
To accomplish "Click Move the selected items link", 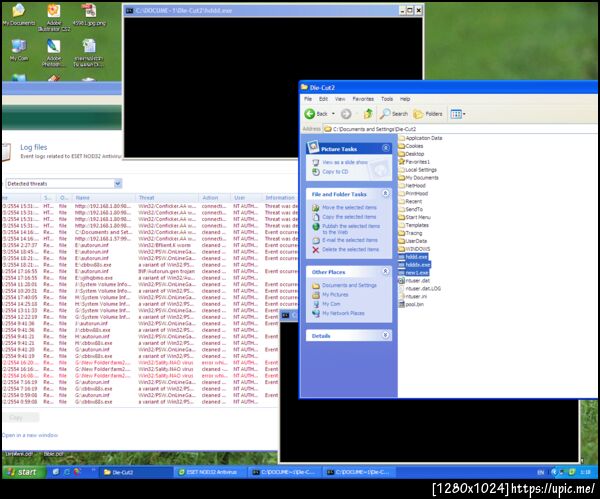I will pos(349,207).
